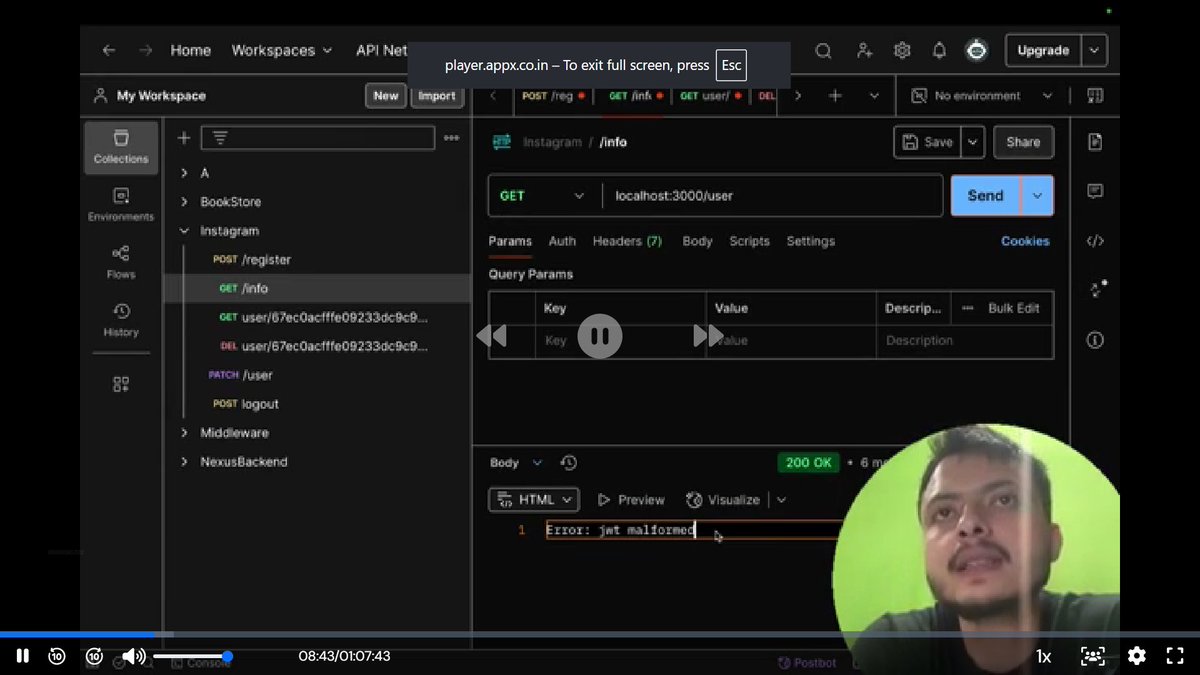Expand the Middleware collection
Viewport: 1200px width, 675px height.
click(x=184, y=433)
